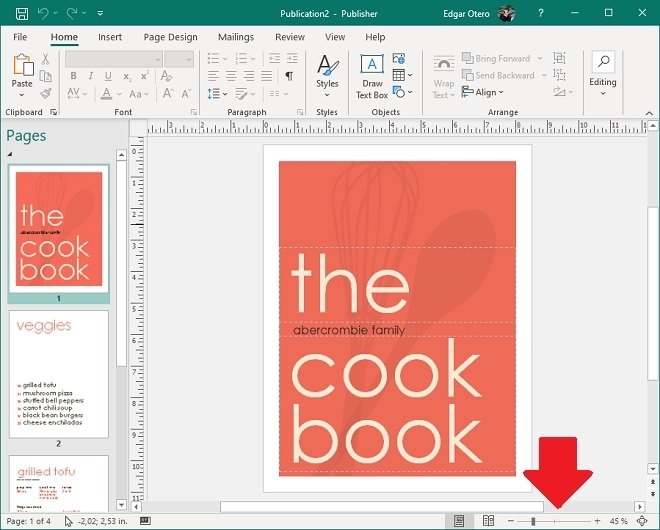Screen dimensions: 660x530
Task: Collapse the Pages navigation pane arrow
Action: (10, 154)
